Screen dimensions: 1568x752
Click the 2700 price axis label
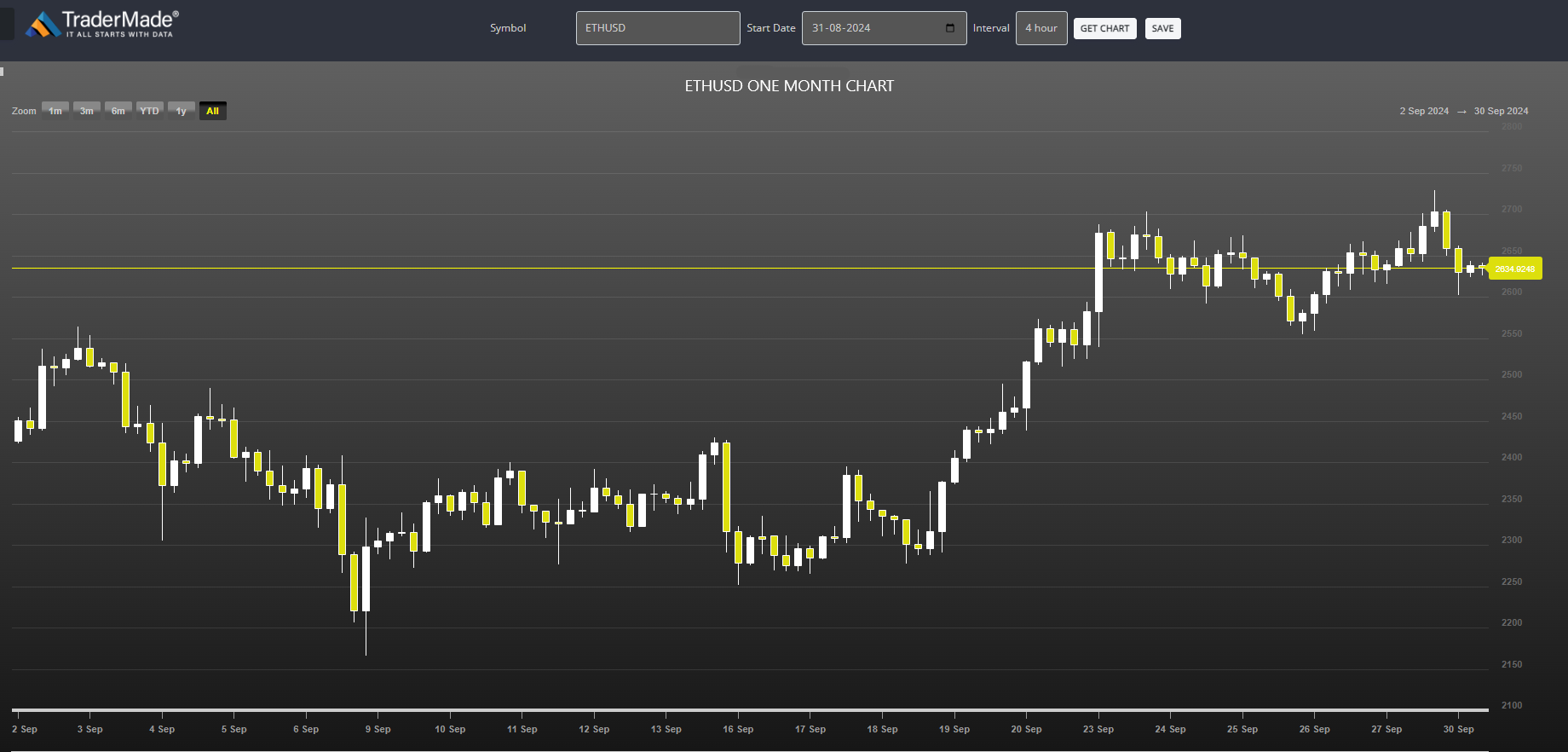(1512, 209)
